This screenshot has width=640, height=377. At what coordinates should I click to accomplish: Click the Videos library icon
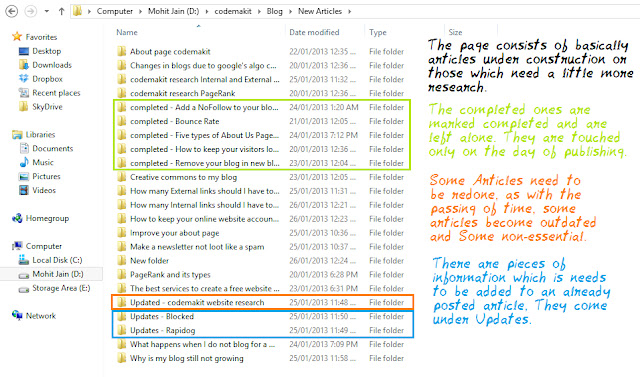click(x=24, y=190)
